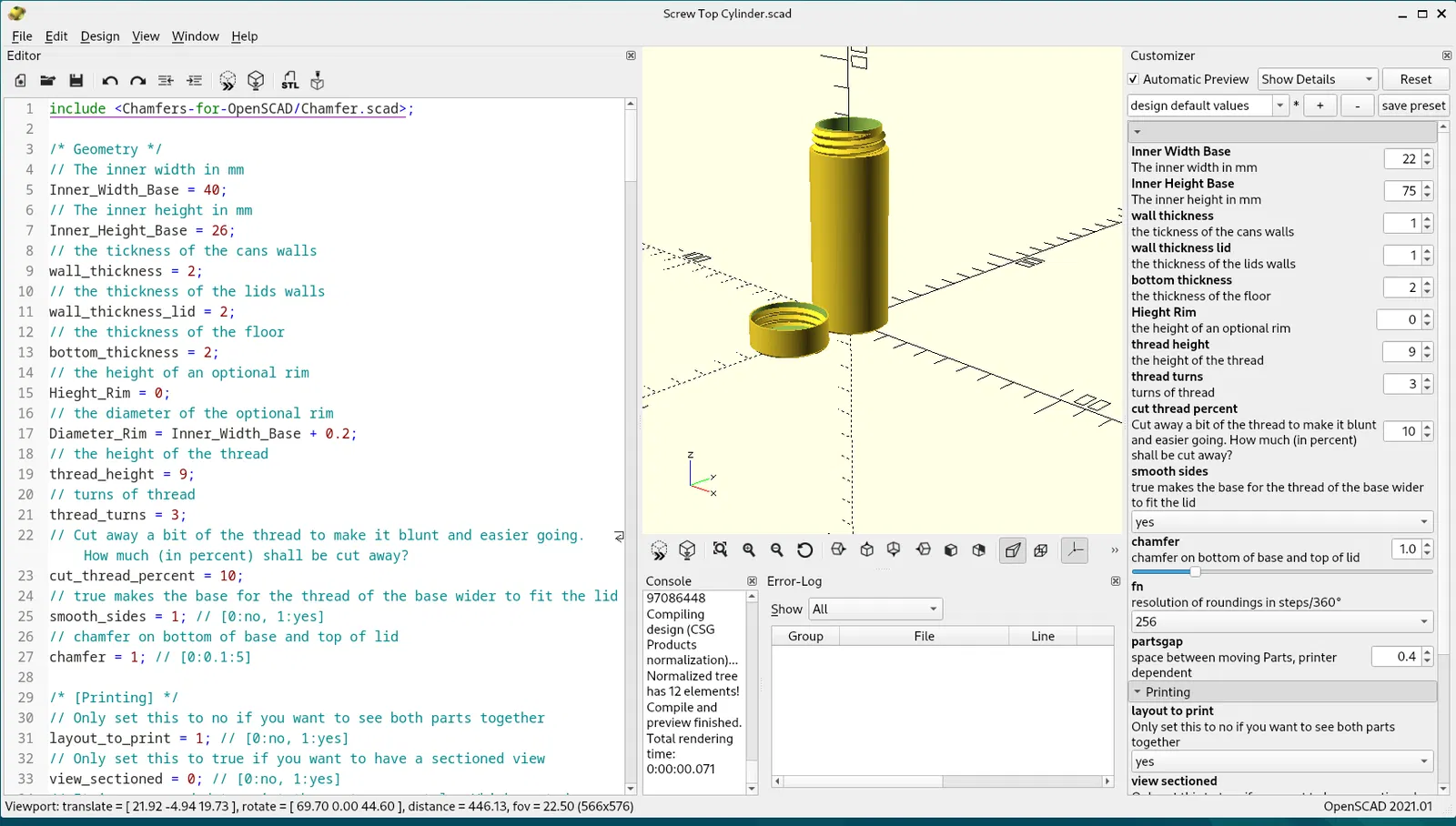Click the Undo arrow in editor toolbar
The image size is (1456, 826).
(109, 81)
